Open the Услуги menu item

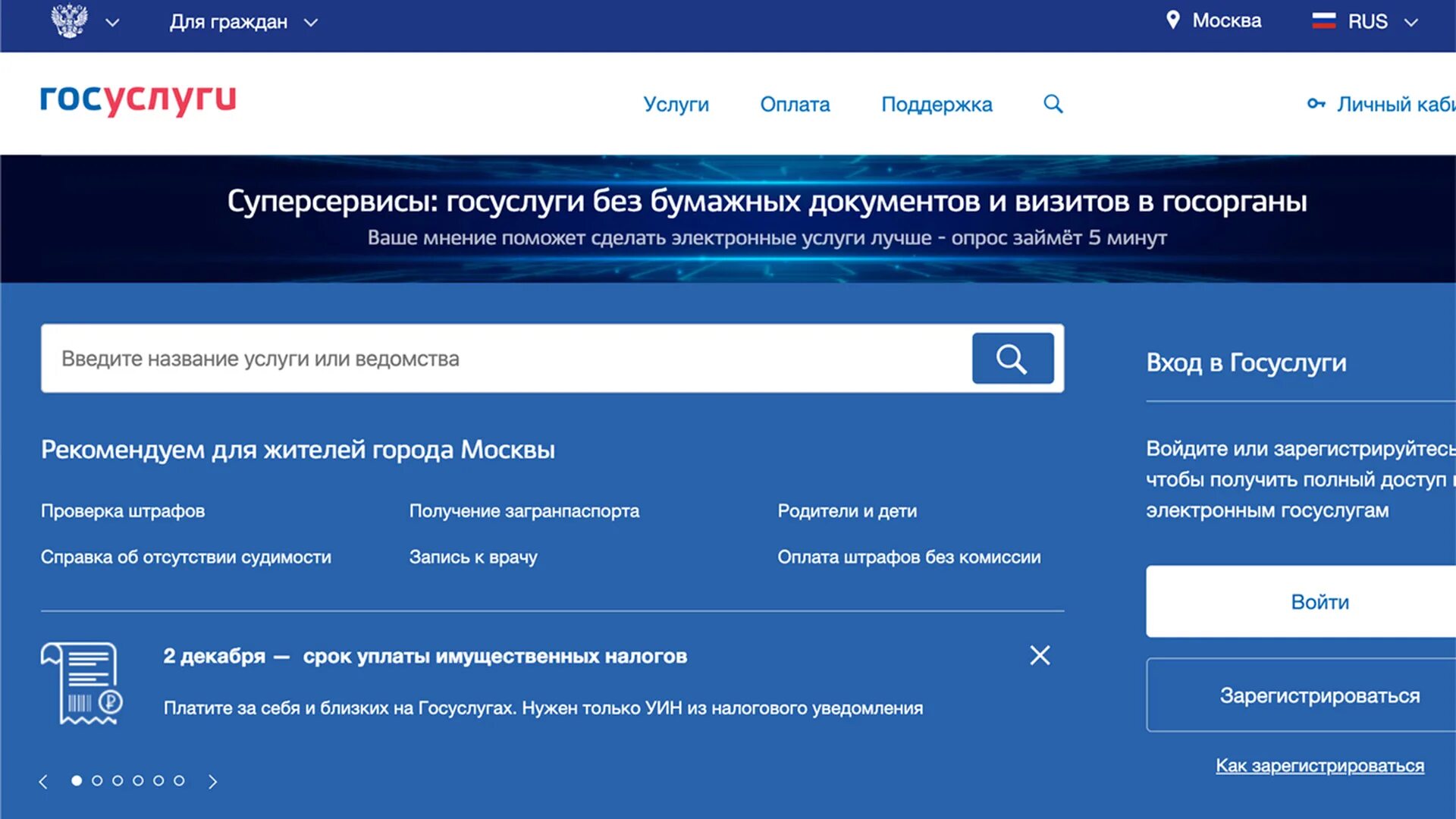[676, 104]
